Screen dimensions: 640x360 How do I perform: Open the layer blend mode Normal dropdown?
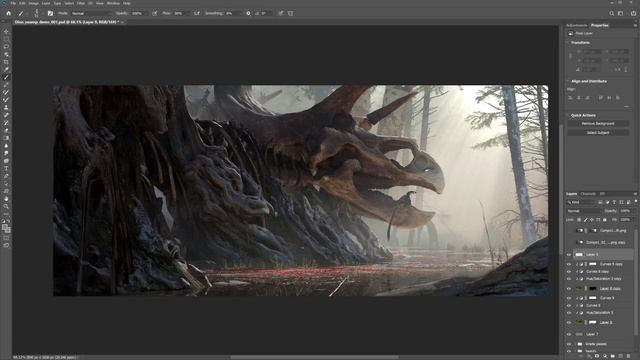point(584,211)
